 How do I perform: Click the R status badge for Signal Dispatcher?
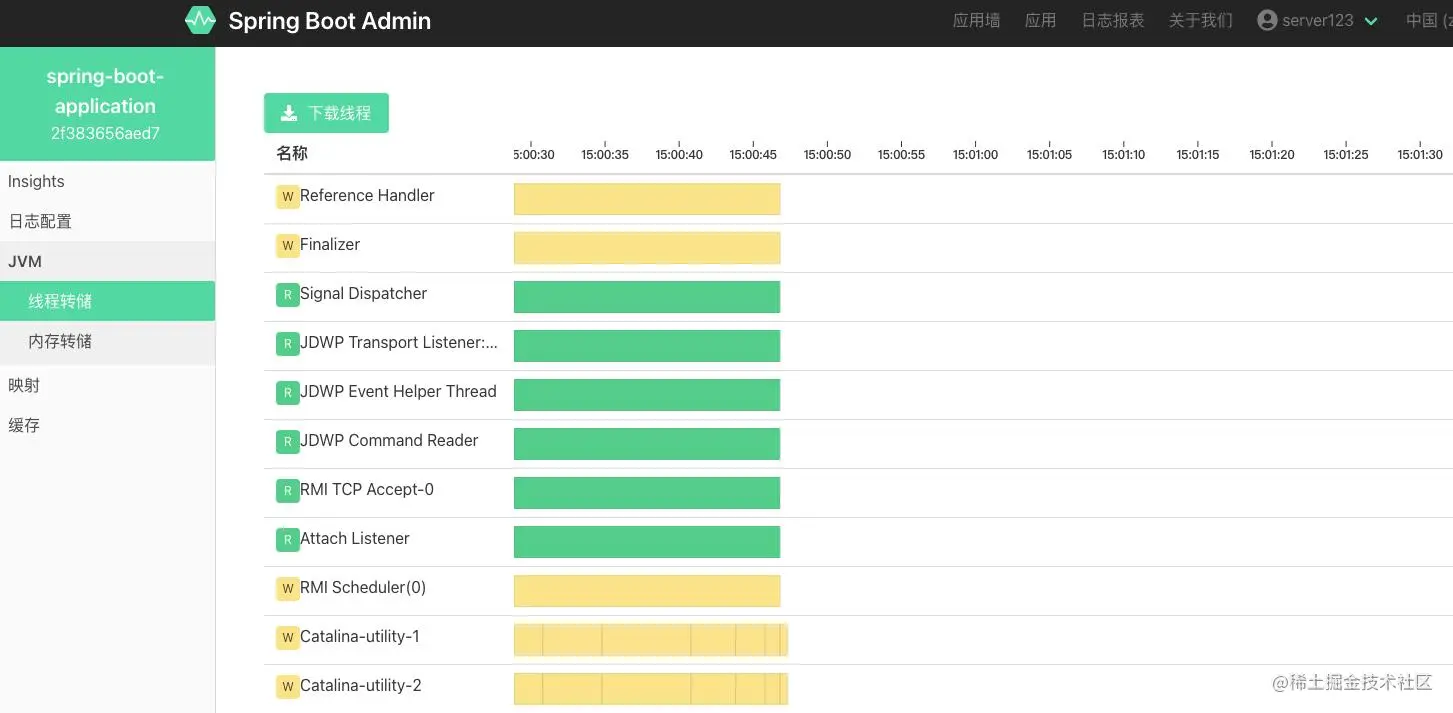288,294
